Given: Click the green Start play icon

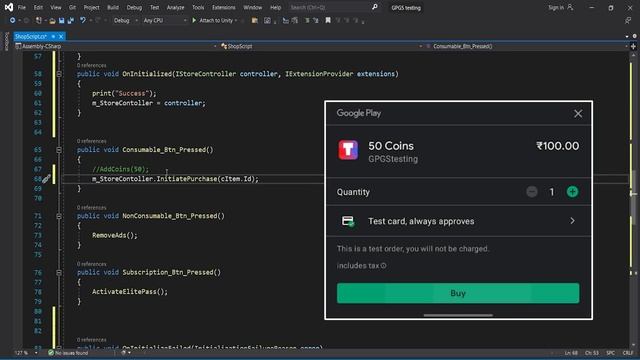Looking at the screenshot, I should pos(194,20).
